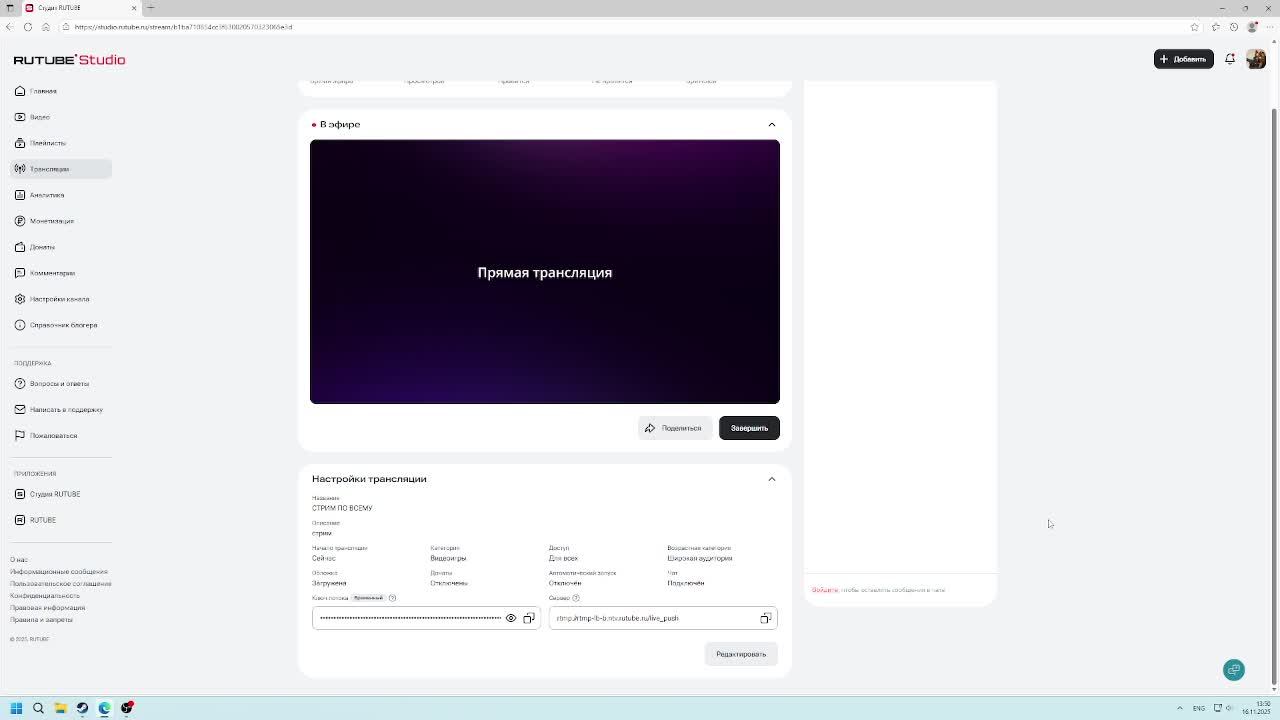
Task: Click the browser back arrow
Action: point(10,27)
